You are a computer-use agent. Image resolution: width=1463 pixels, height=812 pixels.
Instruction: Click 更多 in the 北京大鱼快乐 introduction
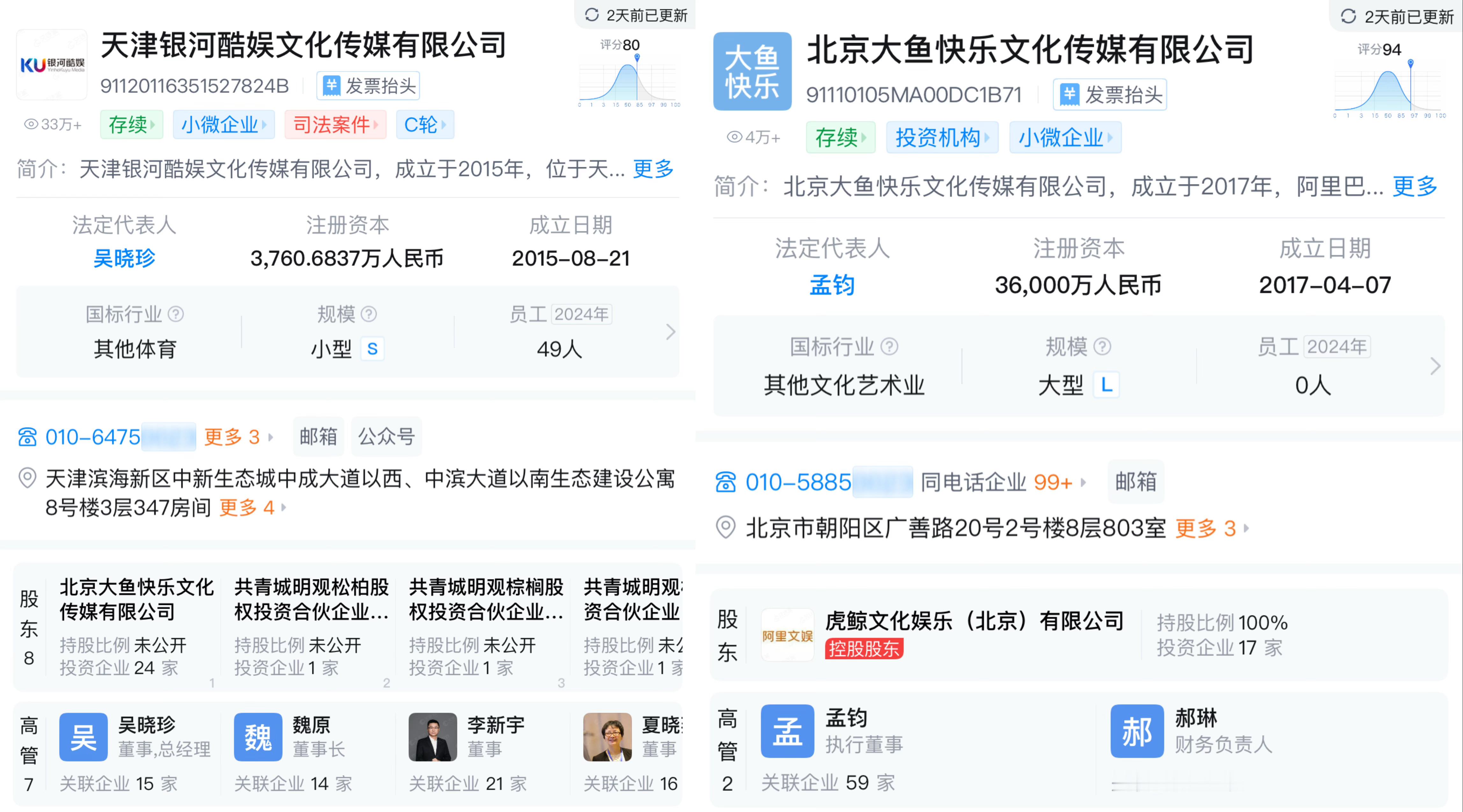pos(1415,186)
